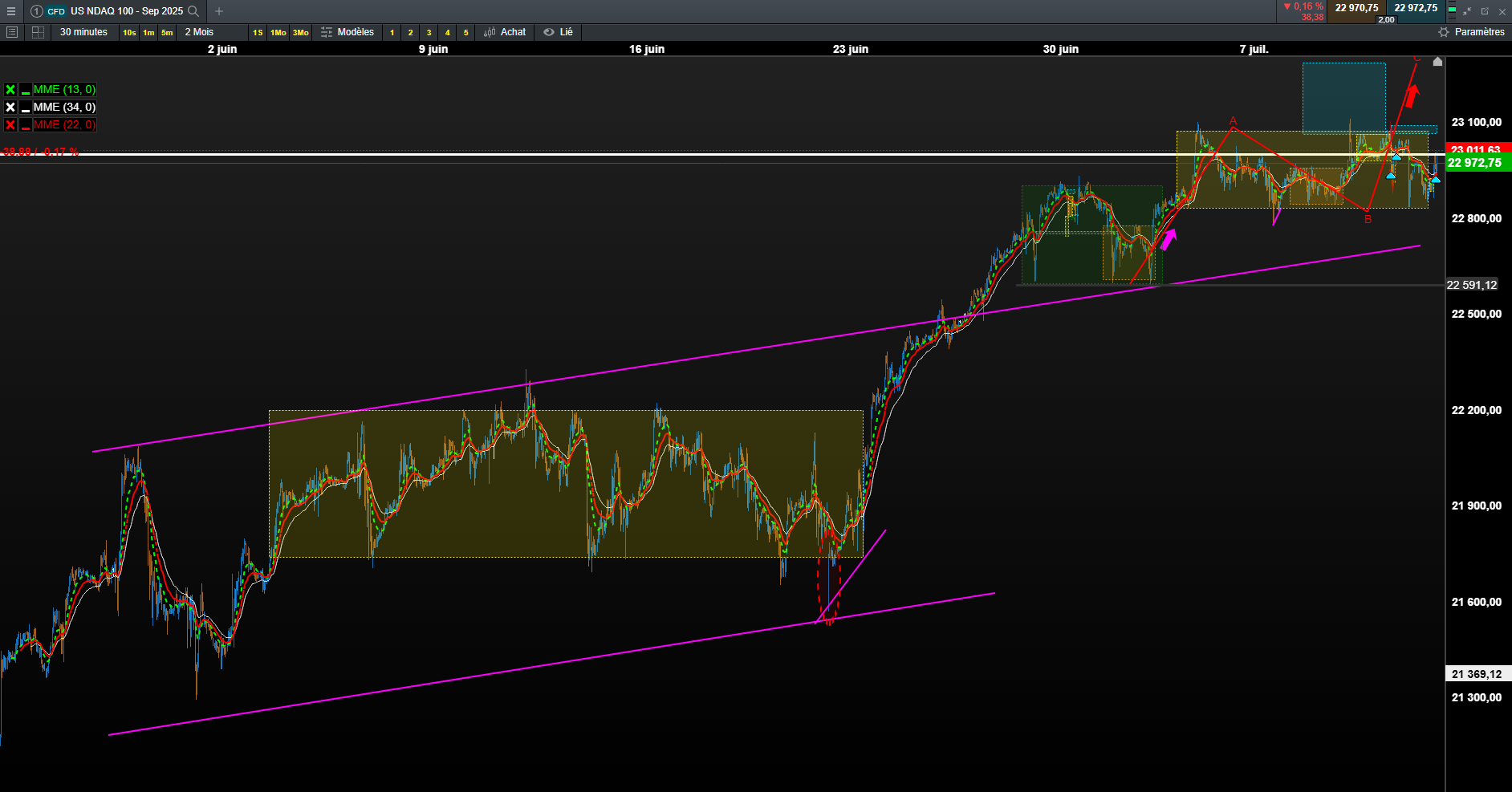Set history range to 1S
Viewport: 1512px width, 792px height.
[x=258, y=33]
